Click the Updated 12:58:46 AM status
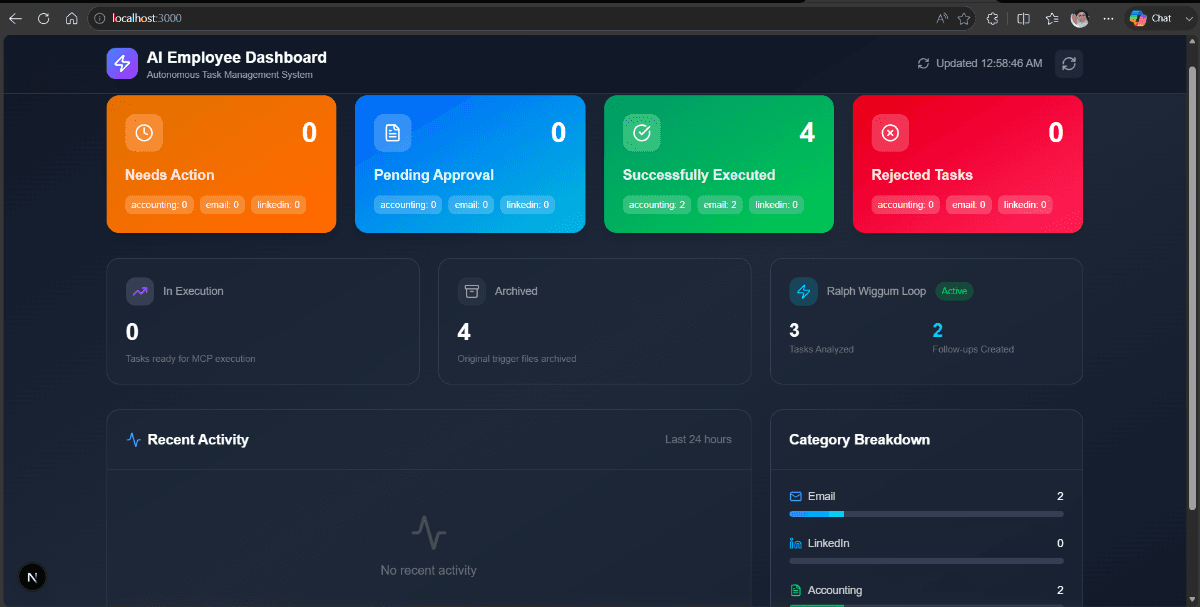Screen dimensions: 1200x607 click(x=980, y=63)
